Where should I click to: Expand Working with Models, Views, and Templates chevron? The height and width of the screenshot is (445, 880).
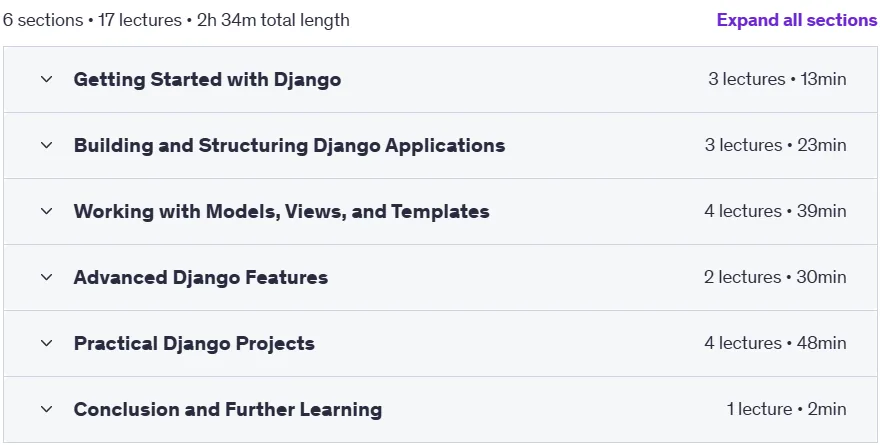coord(47,211)
